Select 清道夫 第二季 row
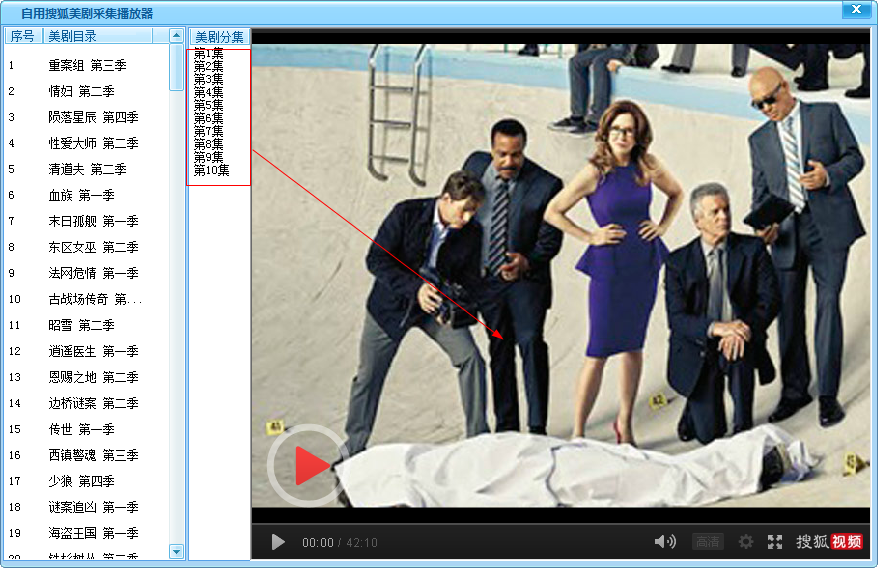This screenshot has width=878, height=568. tap(87, 169)
